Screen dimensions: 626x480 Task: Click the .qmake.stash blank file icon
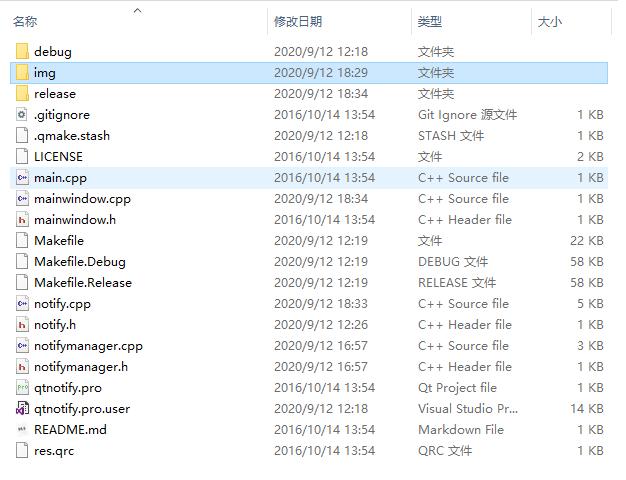(22, 136)
